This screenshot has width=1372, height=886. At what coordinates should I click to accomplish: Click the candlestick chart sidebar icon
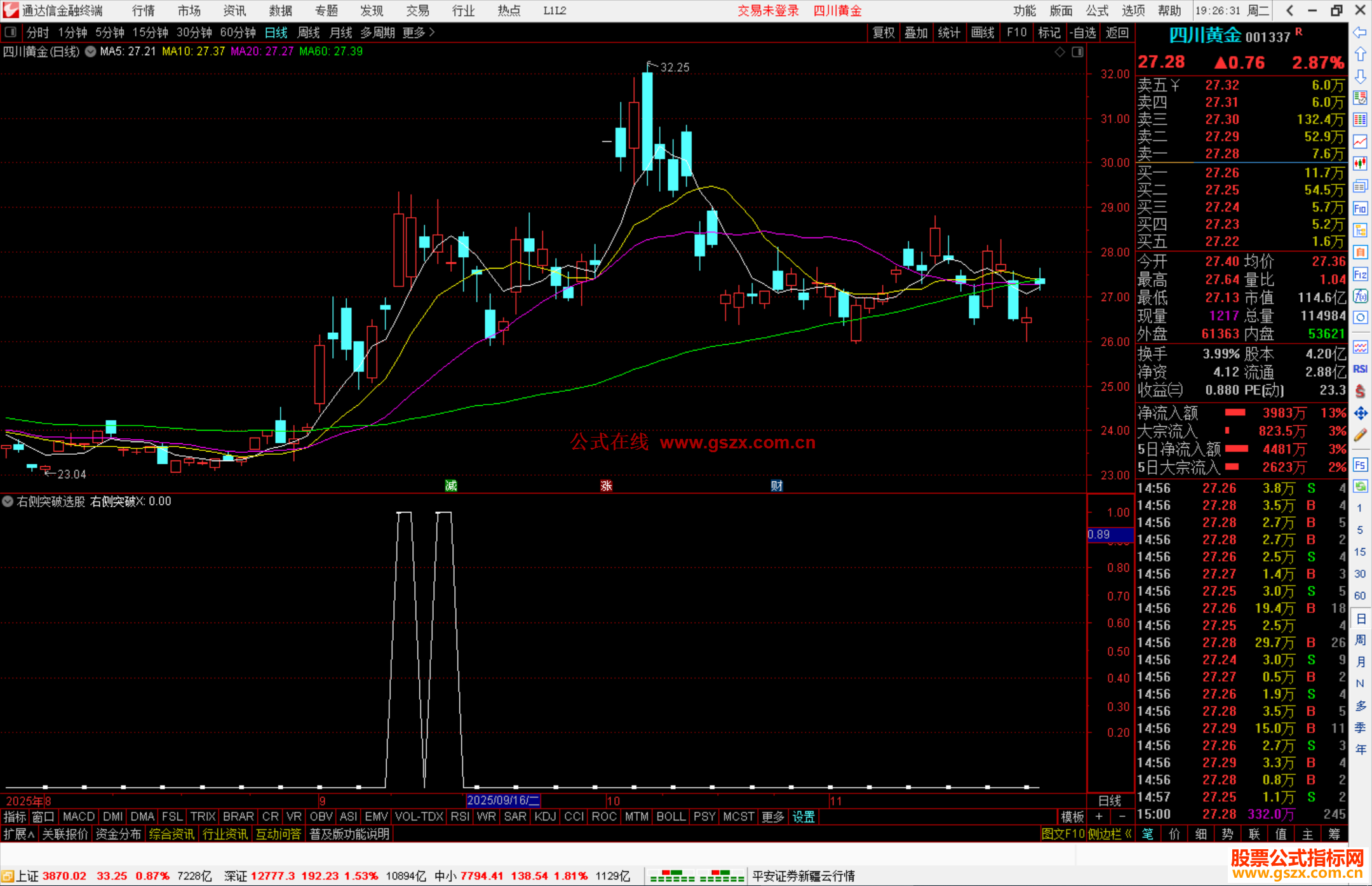click(1360, 164)
